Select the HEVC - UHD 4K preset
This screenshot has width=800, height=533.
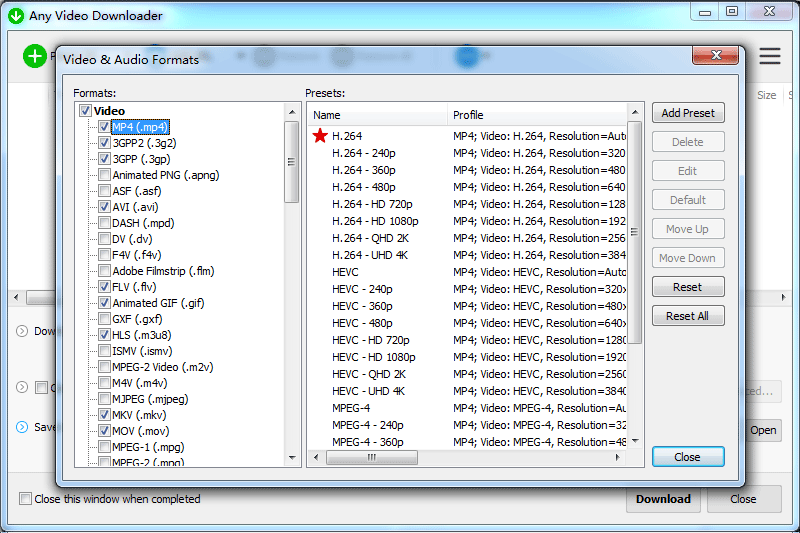point(368,391)
